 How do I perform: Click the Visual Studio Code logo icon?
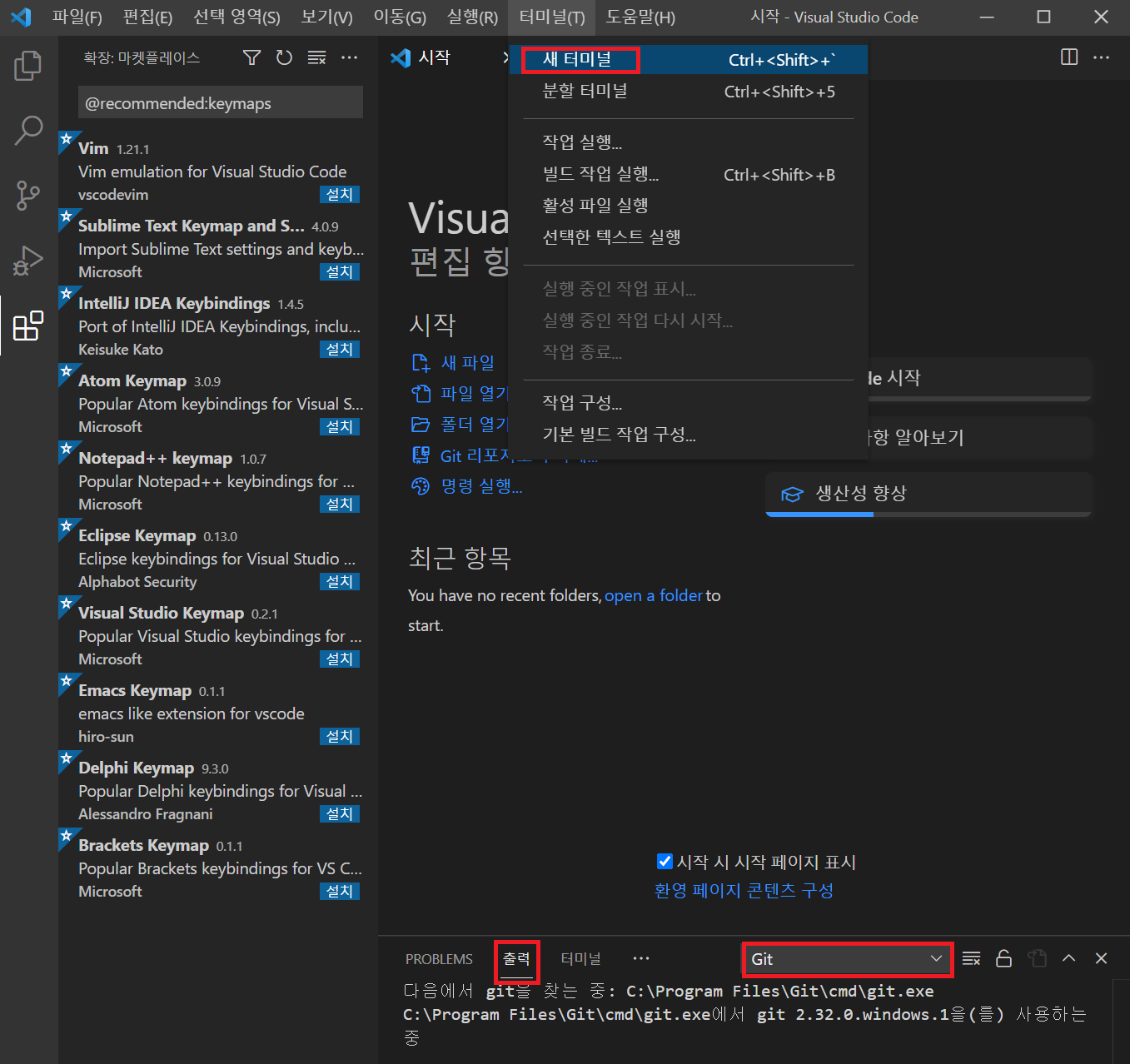tap(21, 17)
